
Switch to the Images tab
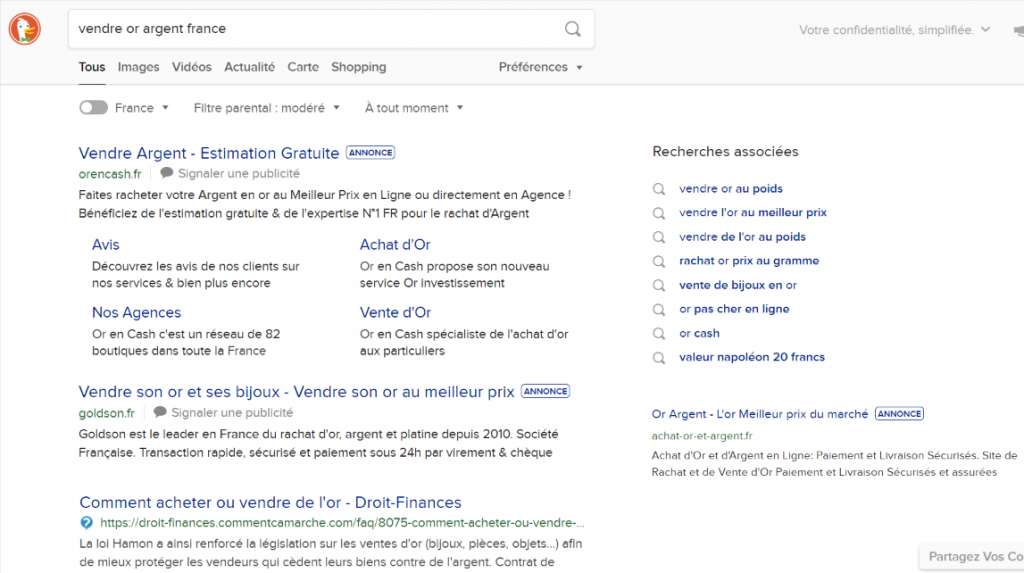[x=138, y=67]
